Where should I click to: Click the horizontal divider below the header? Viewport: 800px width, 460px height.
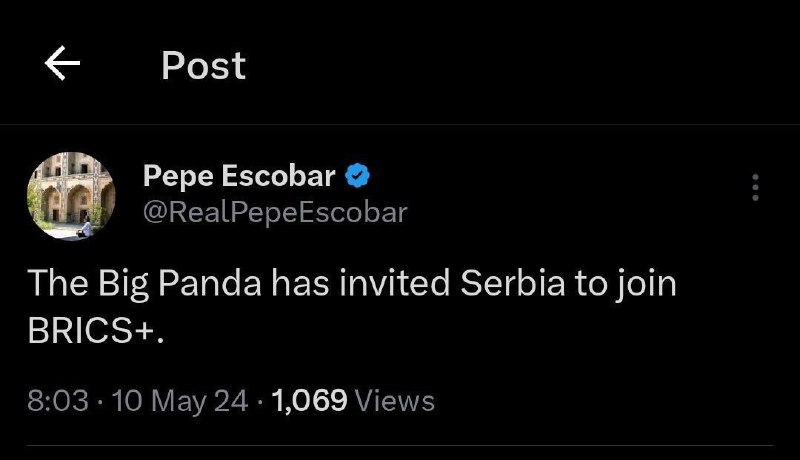click(x=400, y=124)
